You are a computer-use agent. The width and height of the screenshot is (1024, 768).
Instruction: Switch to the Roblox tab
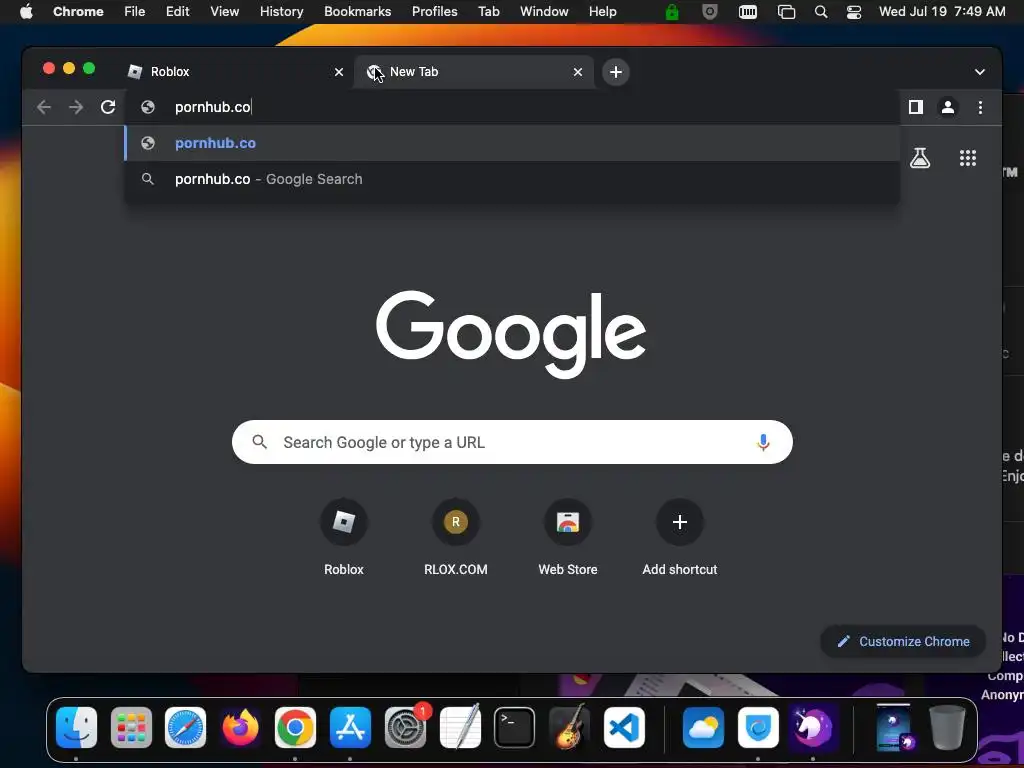[x=233, y=72]
